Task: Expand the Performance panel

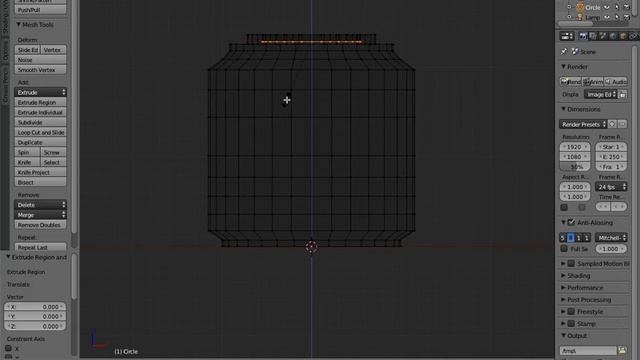Action: [563, 288]
